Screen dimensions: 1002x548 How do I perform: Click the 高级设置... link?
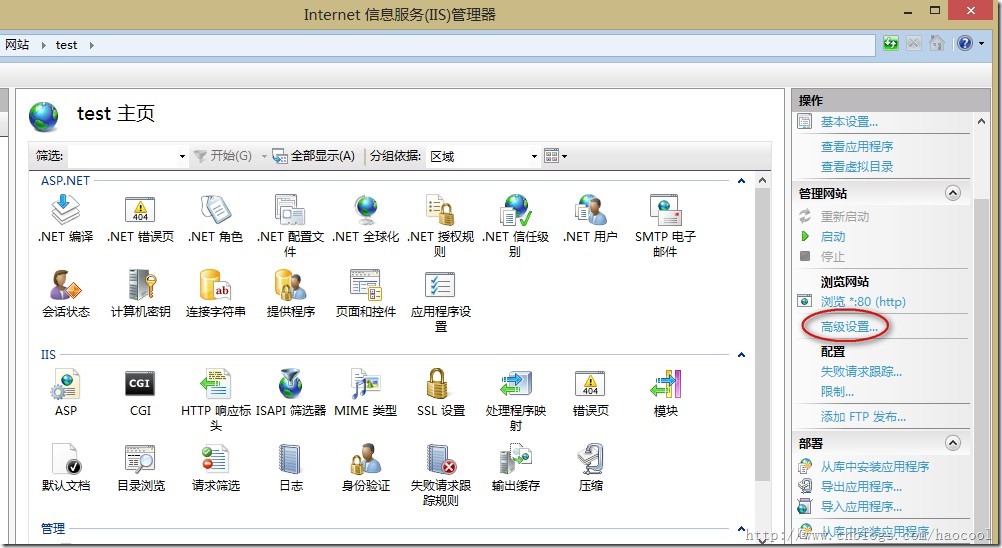tap(849, 327)
